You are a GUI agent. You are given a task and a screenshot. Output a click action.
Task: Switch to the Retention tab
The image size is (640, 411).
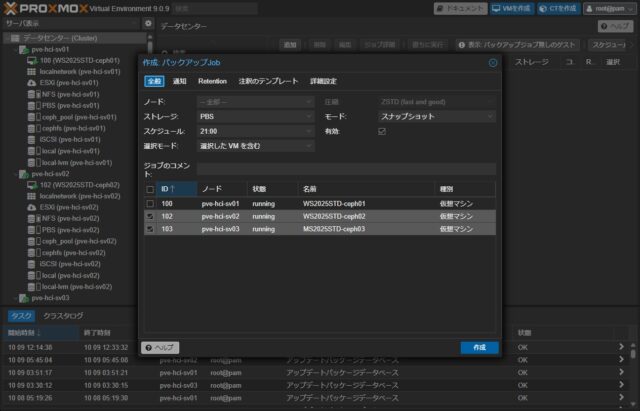point(212,81)
